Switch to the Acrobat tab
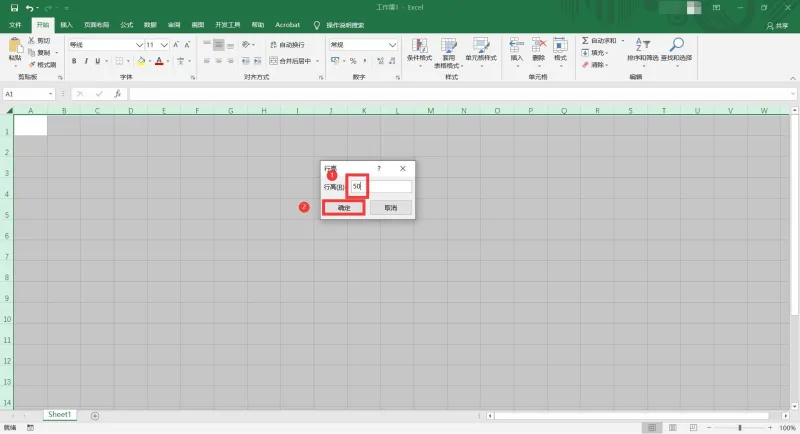The width and height of the screenshot is (800, 434). tap(287, 24)
